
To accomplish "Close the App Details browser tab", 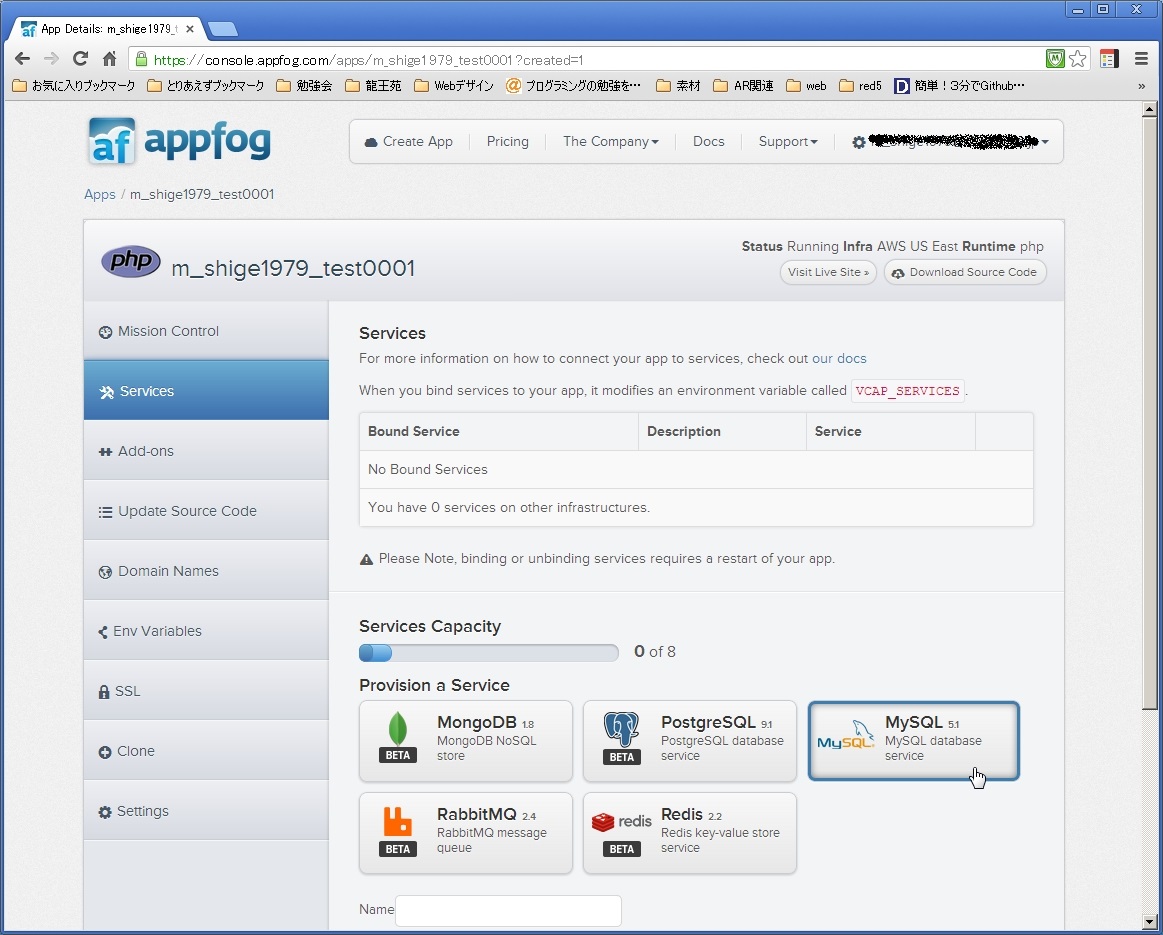I will (x=191, y=29).
